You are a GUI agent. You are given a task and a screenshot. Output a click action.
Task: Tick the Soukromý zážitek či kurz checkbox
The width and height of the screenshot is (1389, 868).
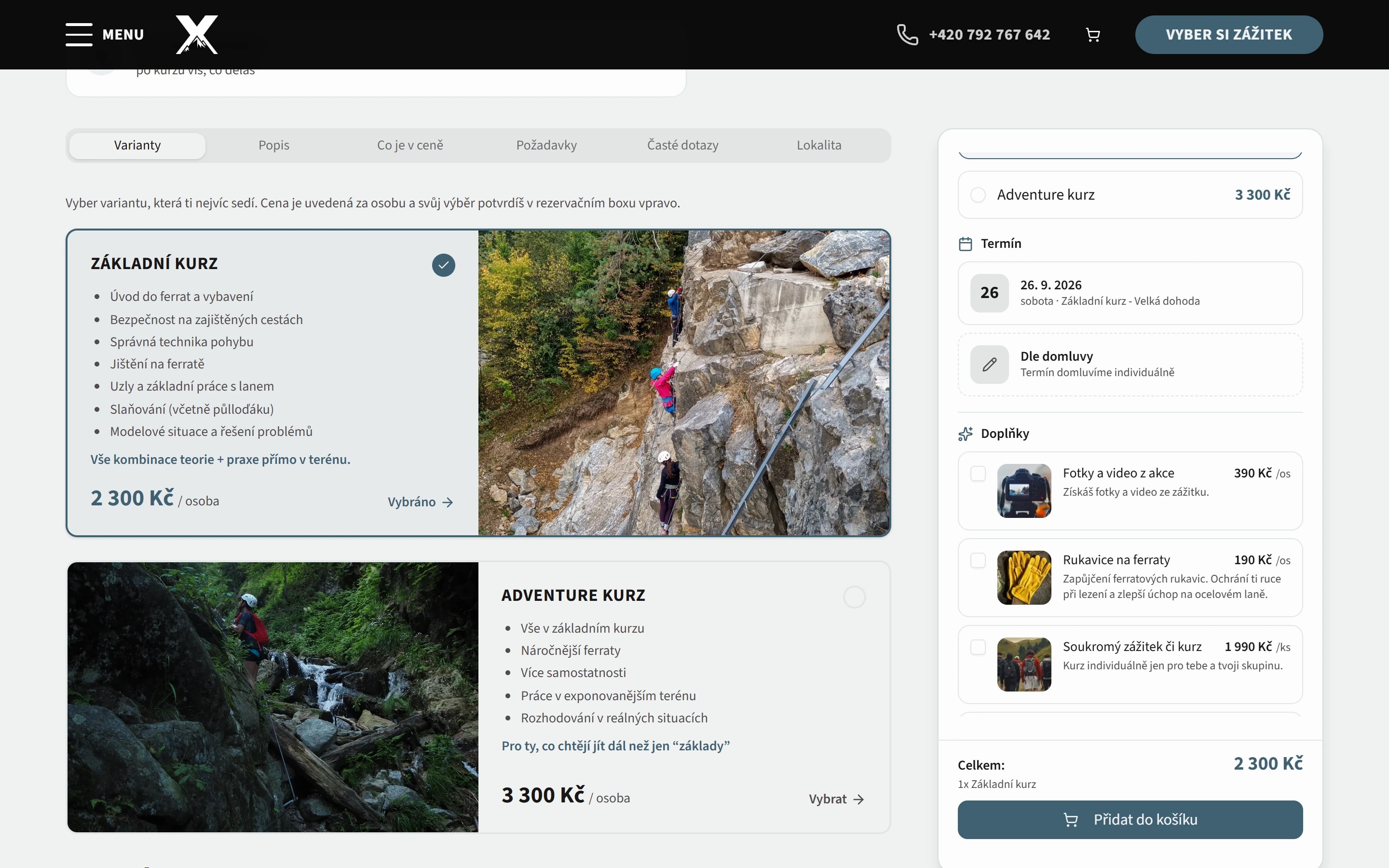point(978,647)
